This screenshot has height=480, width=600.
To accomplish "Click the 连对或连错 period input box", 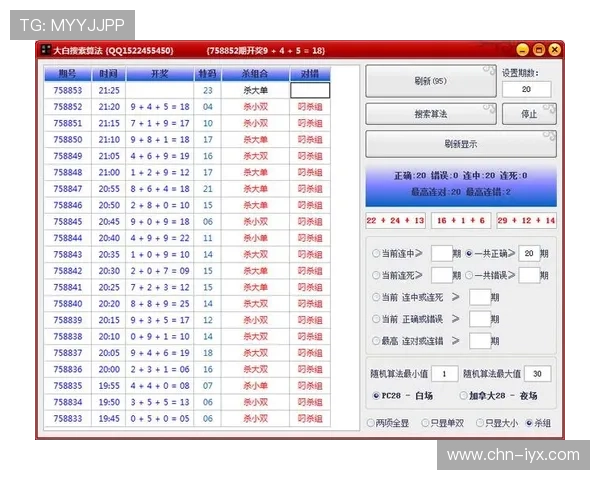I will 480,341.
